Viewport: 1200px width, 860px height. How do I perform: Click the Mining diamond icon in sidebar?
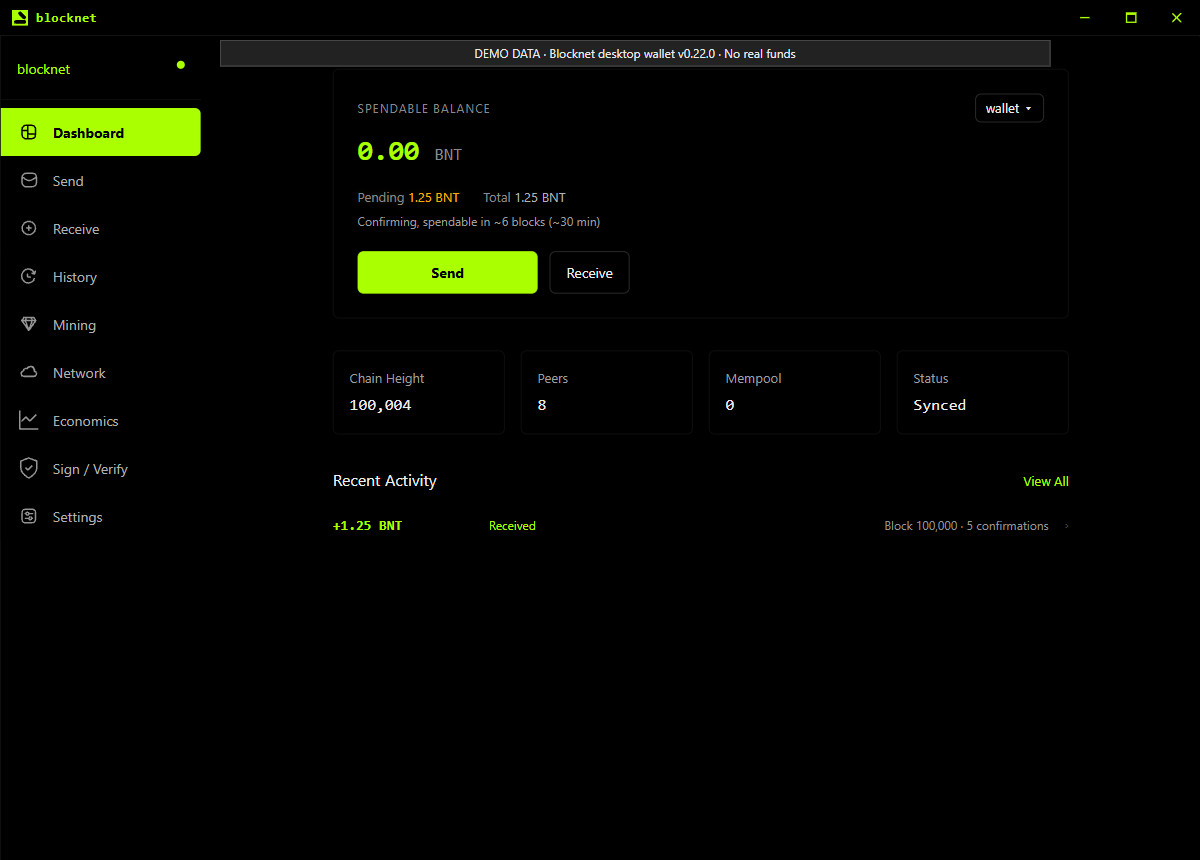[x=29, y=325]
